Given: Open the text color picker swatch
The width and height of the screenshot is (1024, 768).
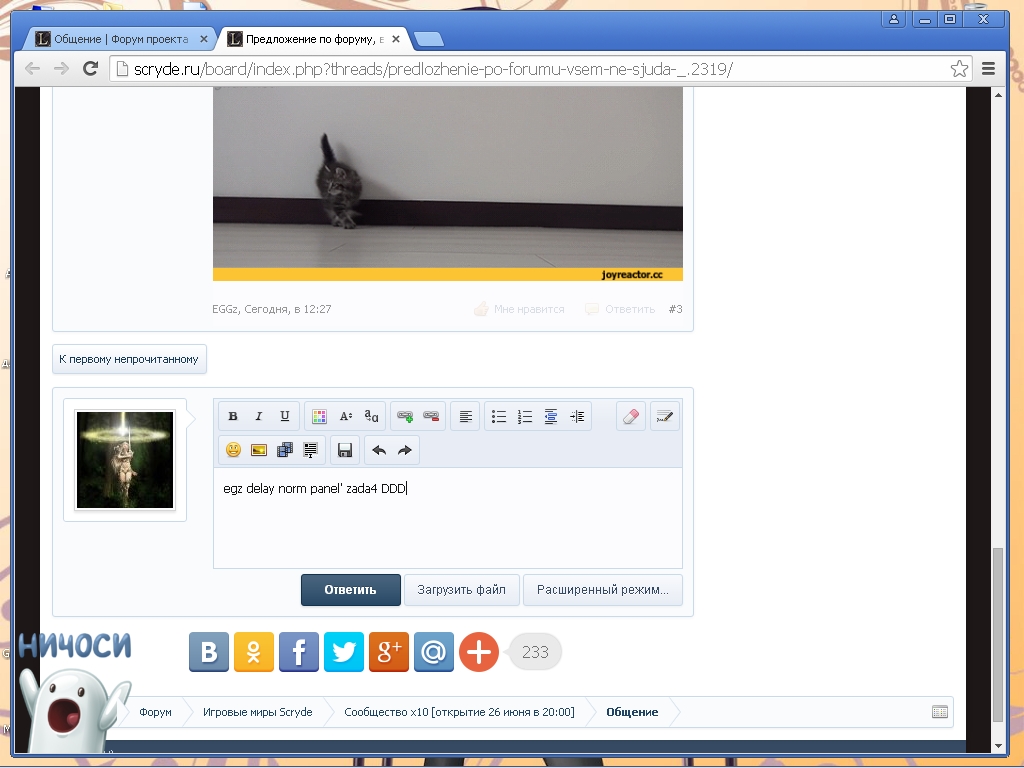Looking at the screenshot, I should 318,415.
